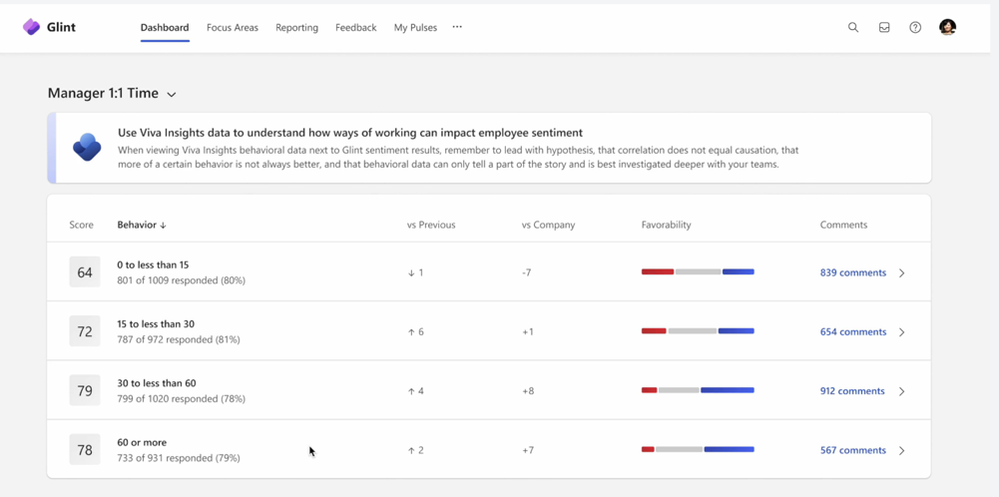The height and width of the screenshot is (497, 999).
Task: Select '60 or more' row title
Action: (142, 443)
